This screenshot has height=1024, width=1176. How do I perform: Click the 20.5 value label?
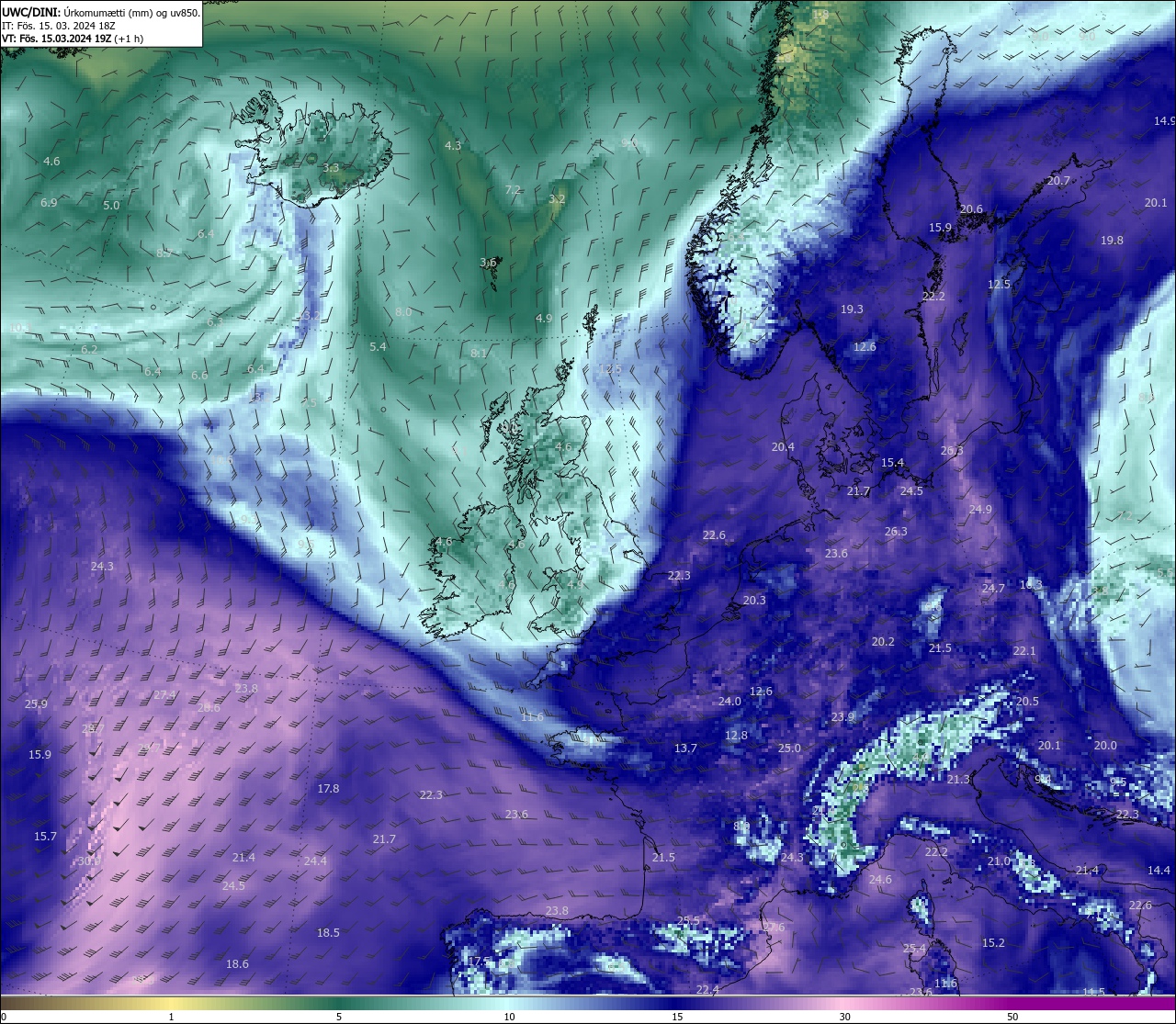(x=1027, y=701)
